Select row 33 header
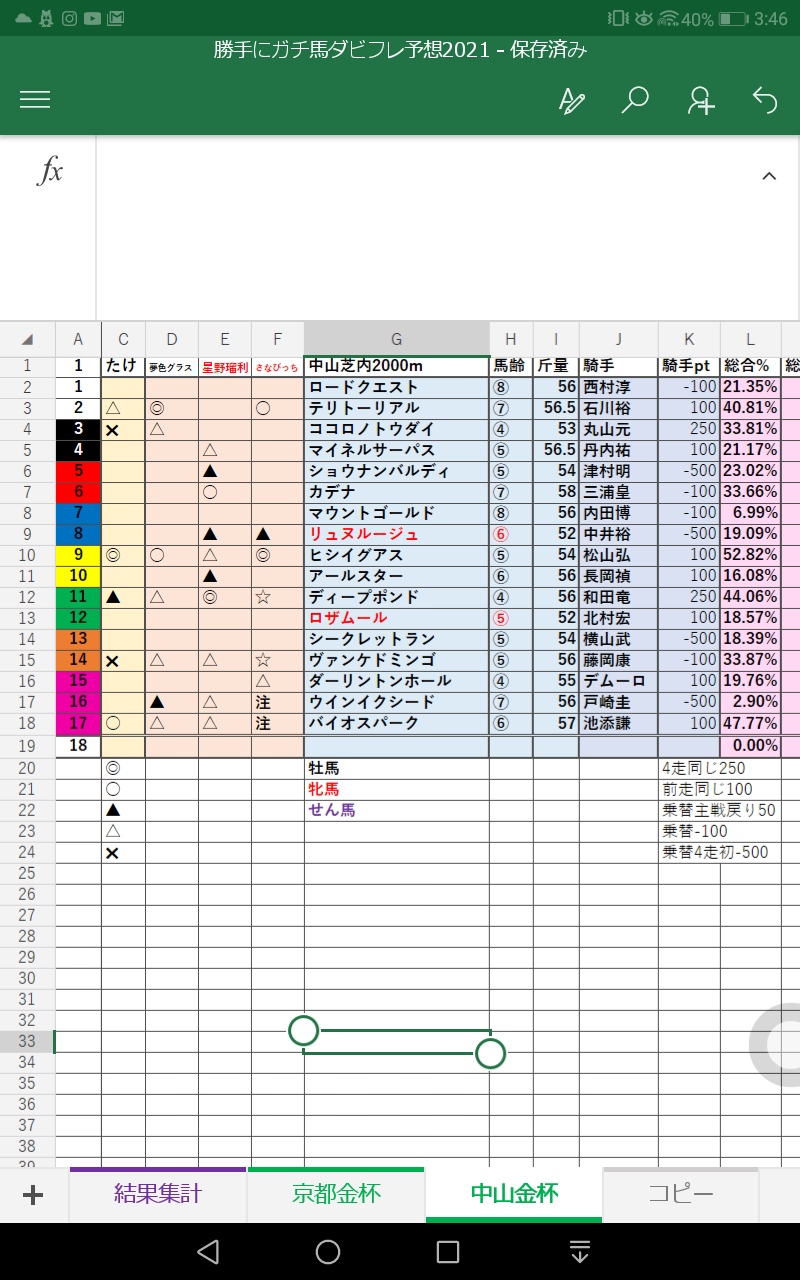 point(27,1041)
